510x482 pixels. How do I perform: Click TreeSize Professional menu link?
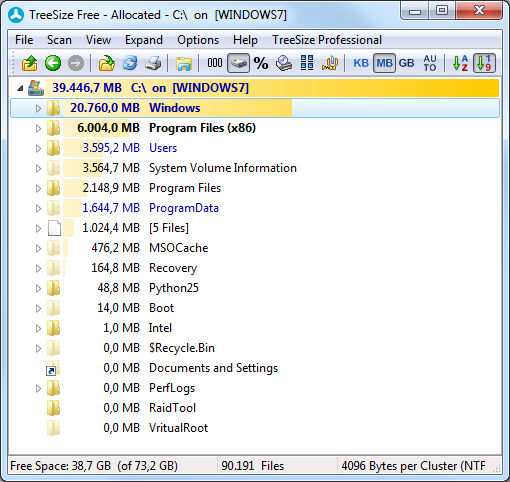327,40
